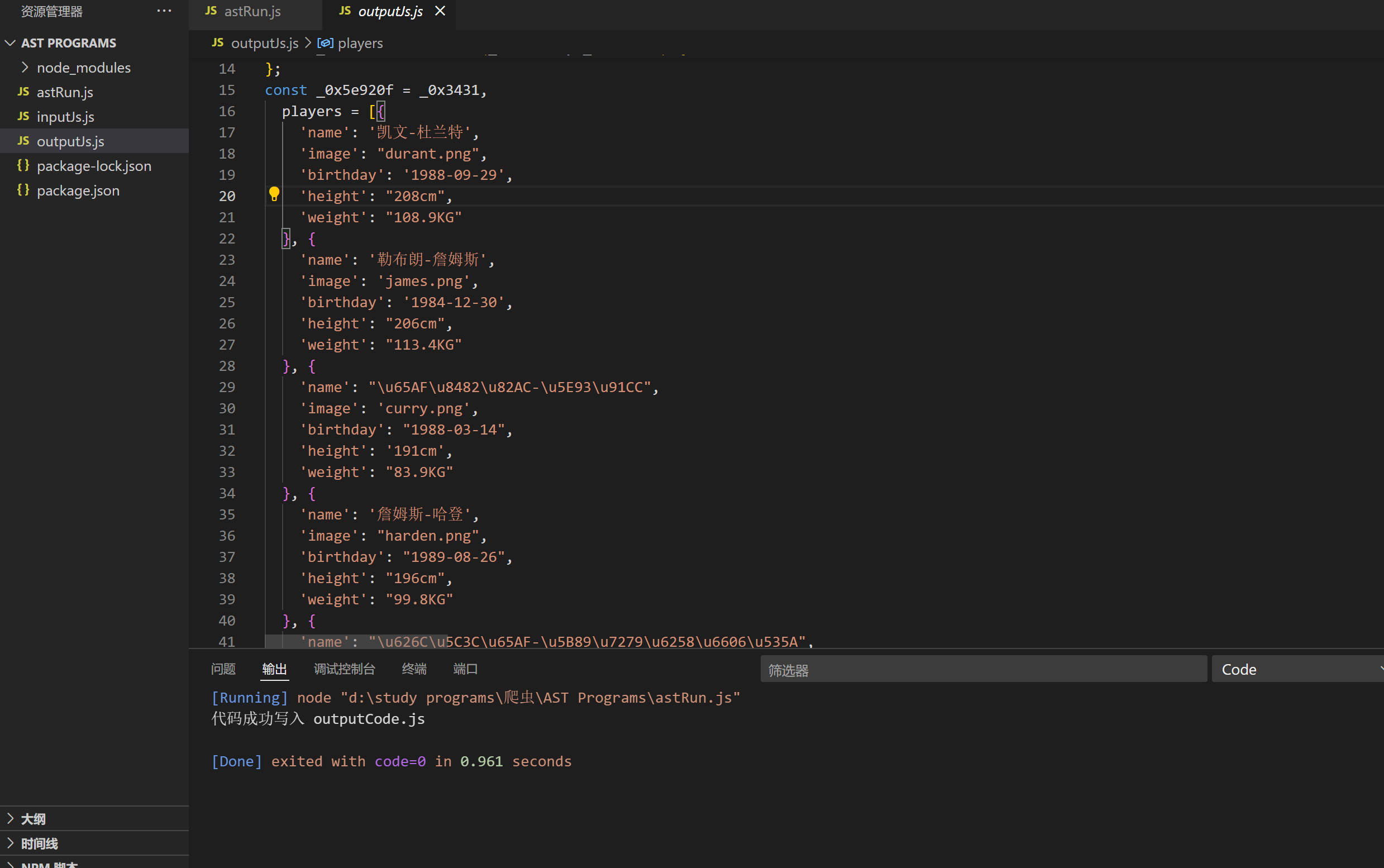Open package.json from the explorer
1384x868 pixels.
(x=78, y=190)
